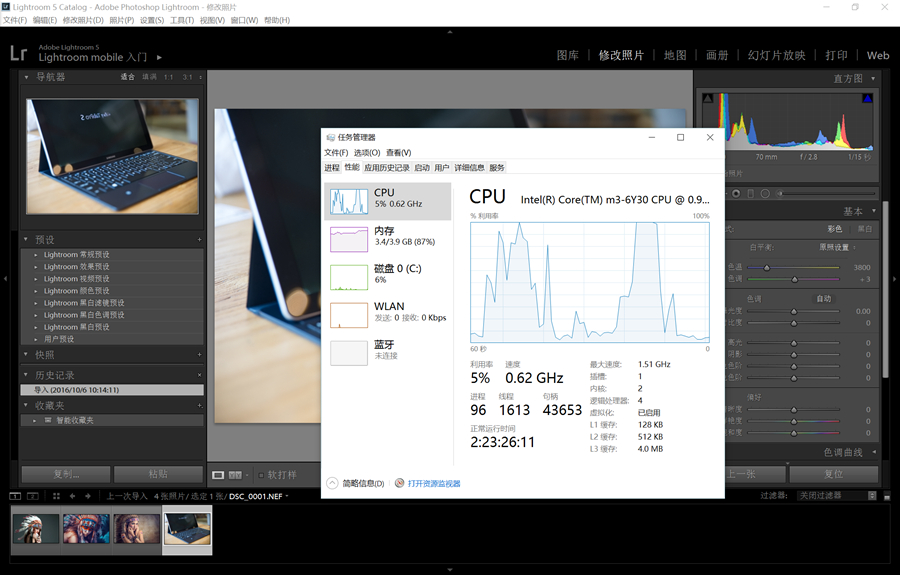Open 打开资源监视器 link in Task Manager
The width and height of the screenshot is (900, 575).
coord(434,484)
